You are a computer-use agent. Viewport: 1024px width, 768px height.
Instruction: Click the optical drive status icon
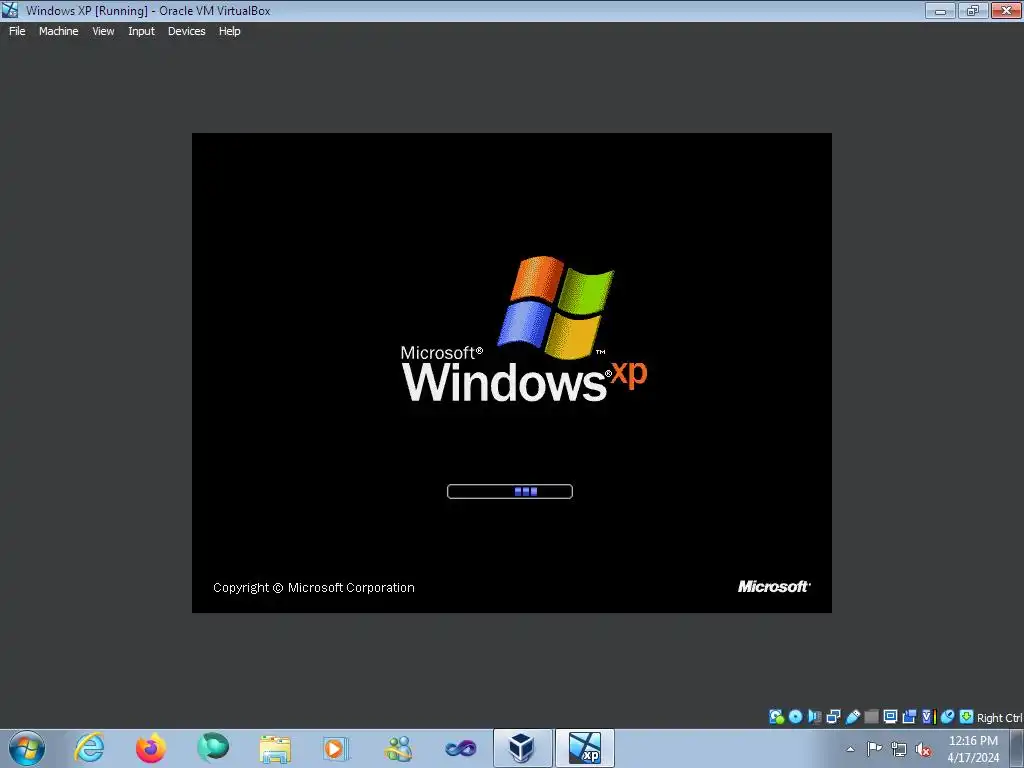click(795, 717)
